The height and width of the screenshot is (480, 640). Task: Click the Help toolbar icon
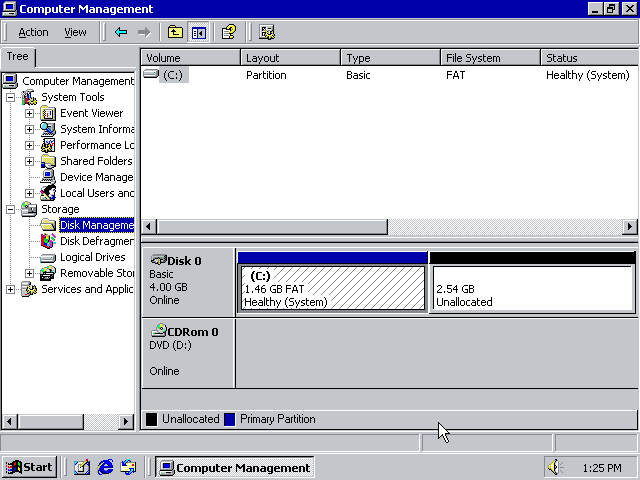[x=229, y=32]
